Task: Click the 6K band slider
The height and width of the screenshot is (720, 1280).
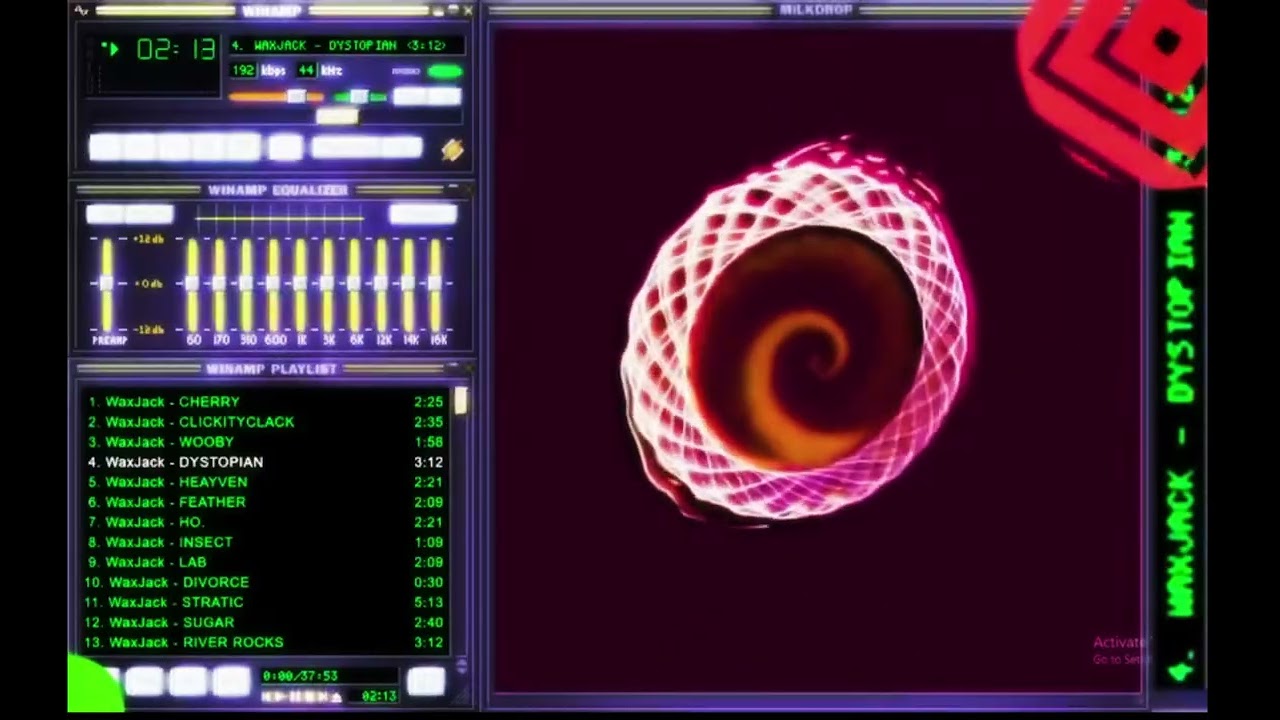Action: coord(355,284)
